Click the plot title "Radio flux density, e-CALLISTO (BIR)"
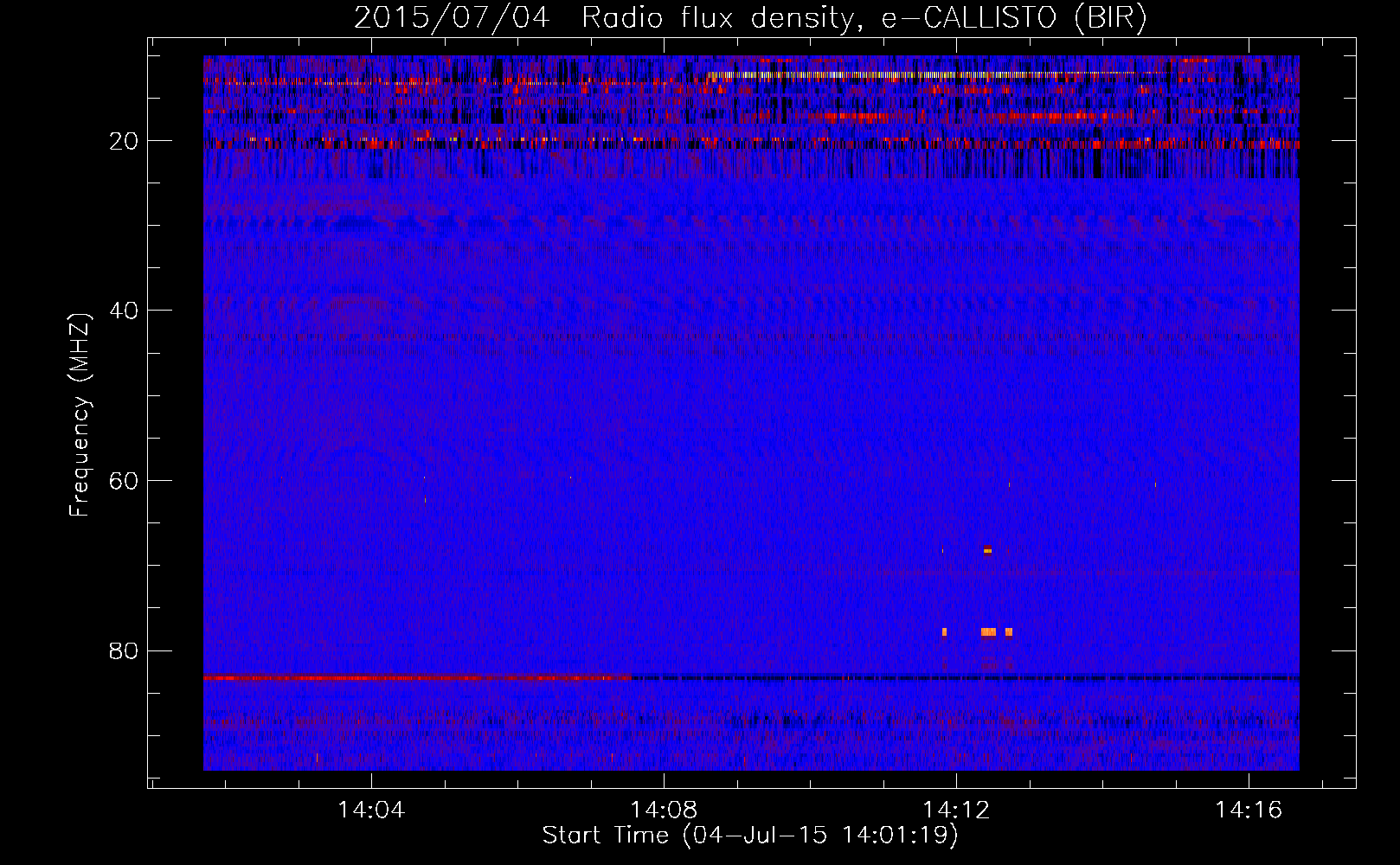 tap(864, 18)
